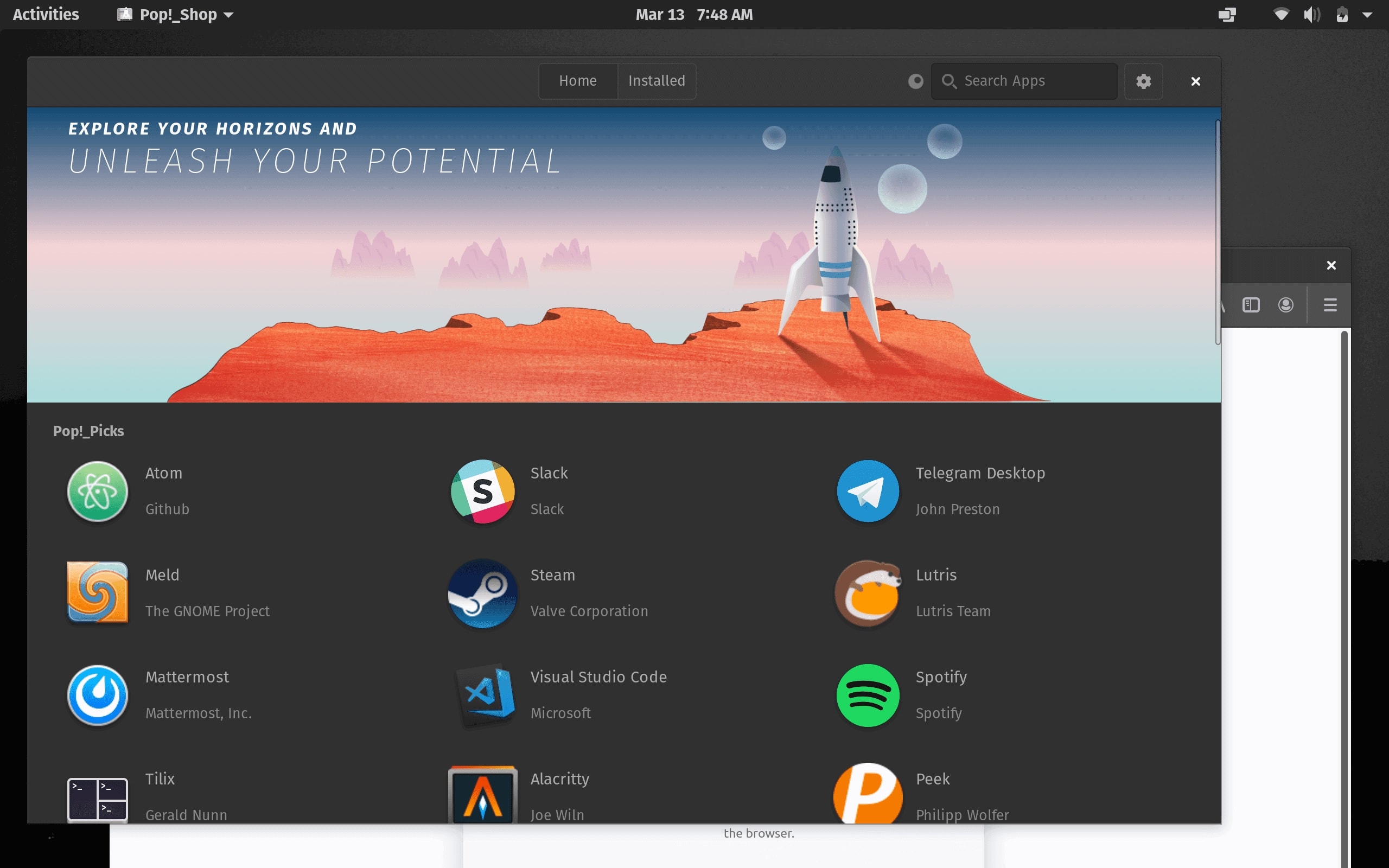
Task: Open the Steam app icon
Action: 483,593
